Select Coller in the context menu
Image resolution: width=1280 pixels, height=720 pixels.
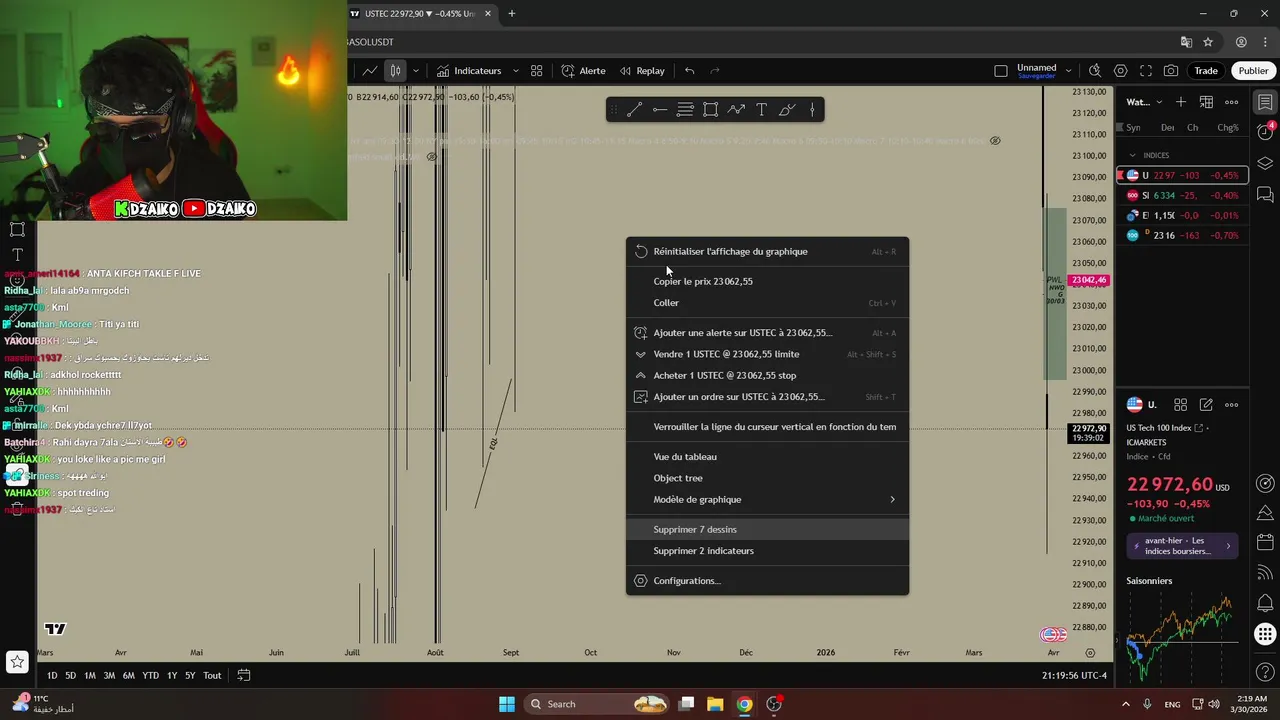(x=767, y=302)
